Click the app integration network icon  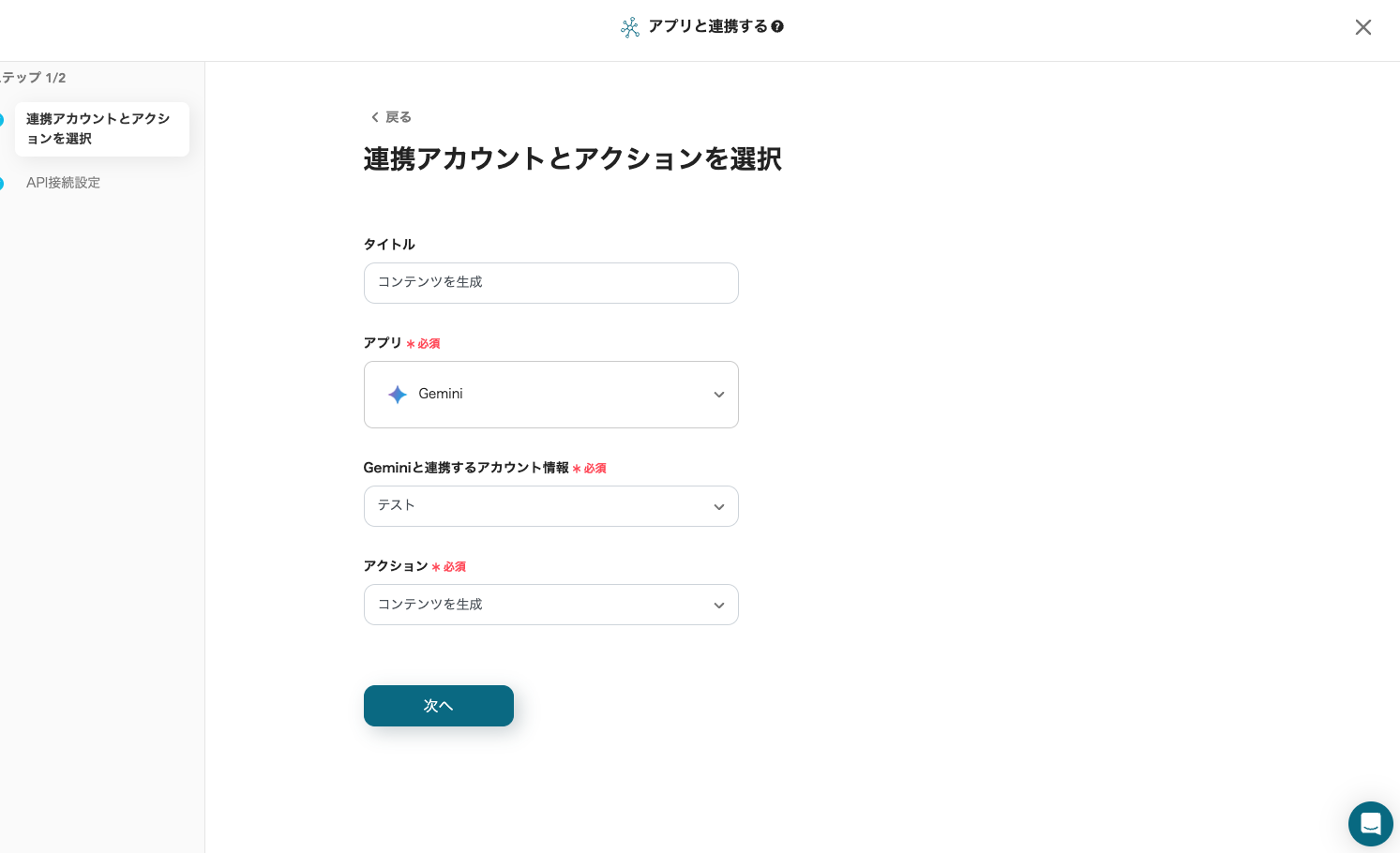(630, 27)
